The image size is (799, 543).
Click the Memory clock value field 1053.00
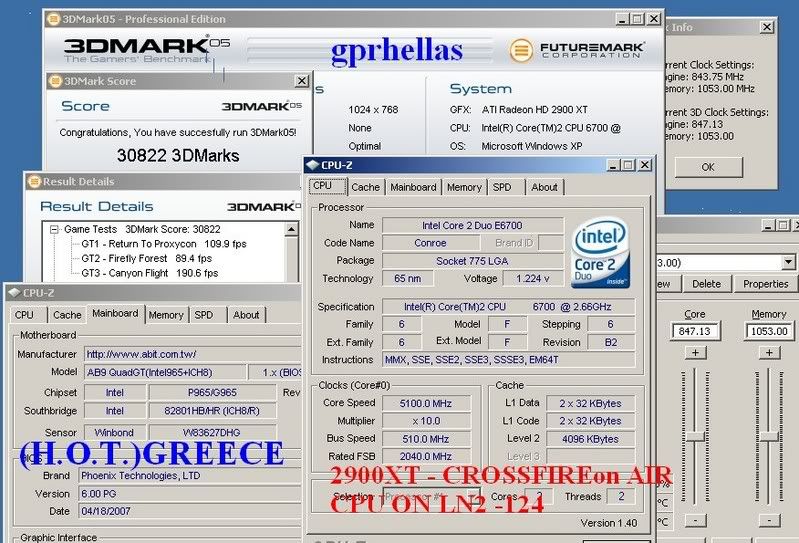[x=769, y=332]
